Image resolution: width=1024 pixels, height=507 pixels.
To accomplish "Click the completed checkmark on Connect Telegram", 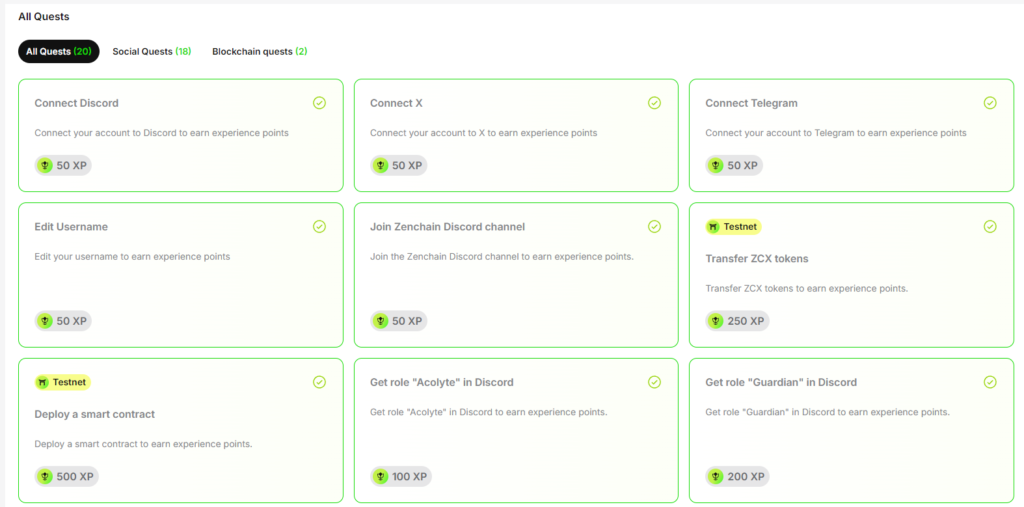I will [x=990, y=103].
